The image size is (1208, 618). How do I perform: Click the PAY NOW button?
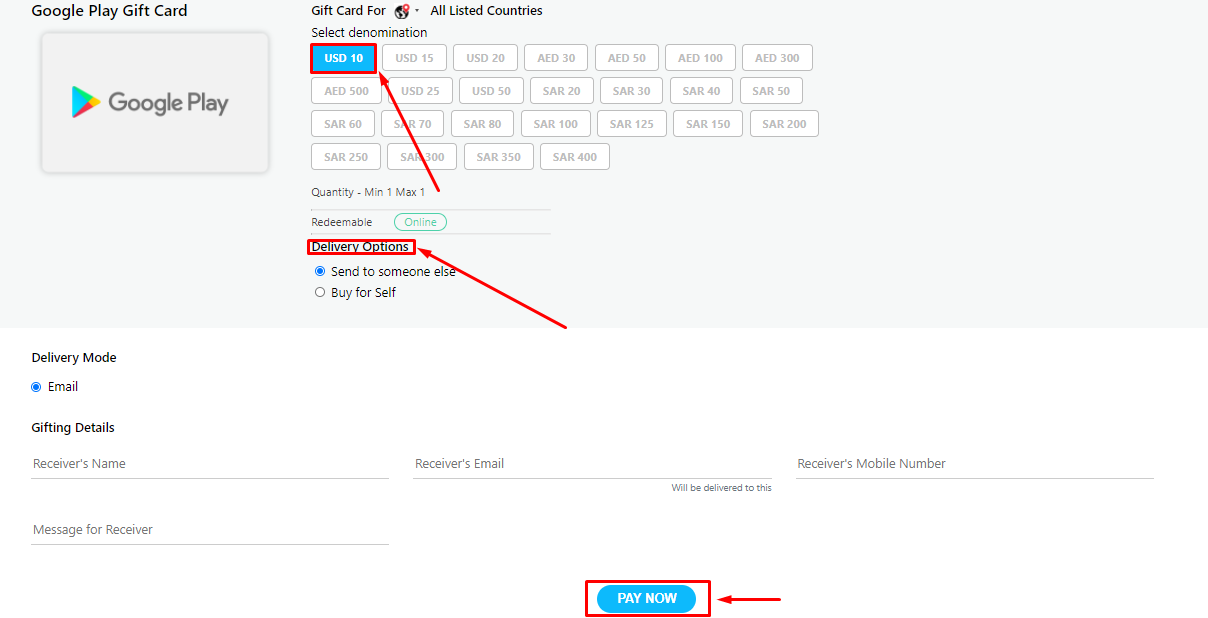pyautogui.click(x=646, y=598)
